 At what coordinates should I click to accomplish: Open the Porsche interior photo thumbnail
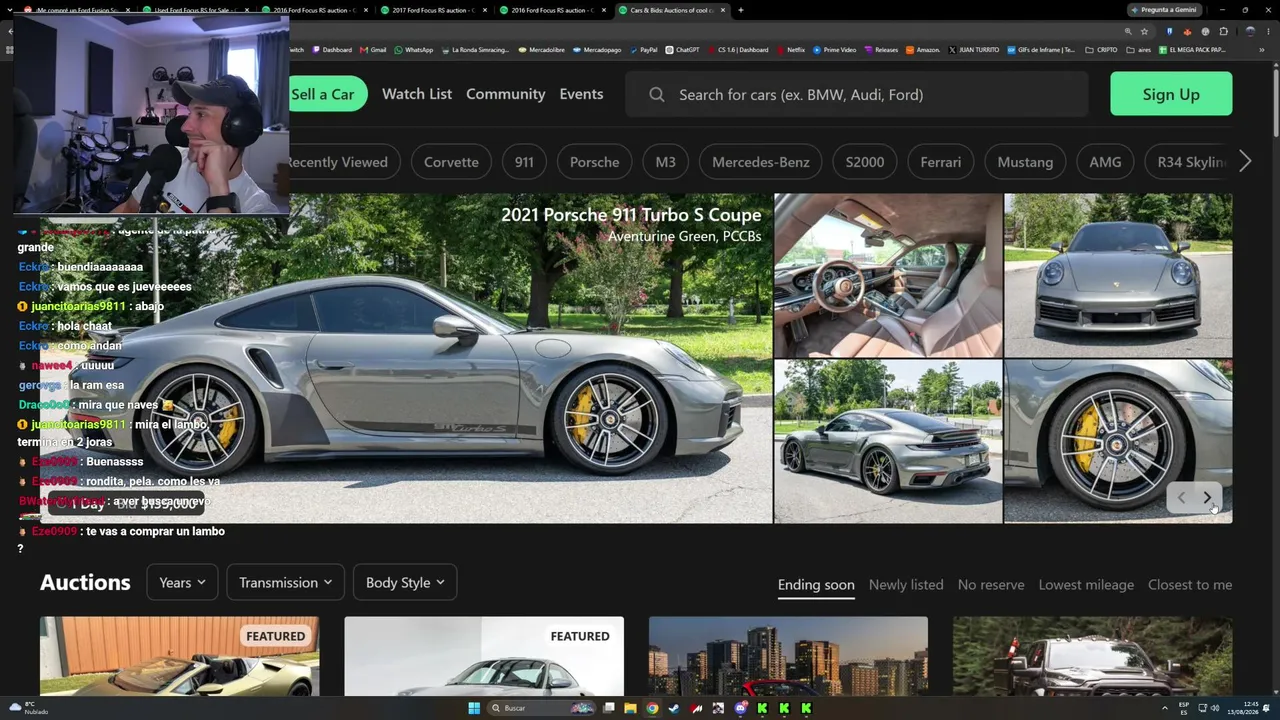coord(888,275)
